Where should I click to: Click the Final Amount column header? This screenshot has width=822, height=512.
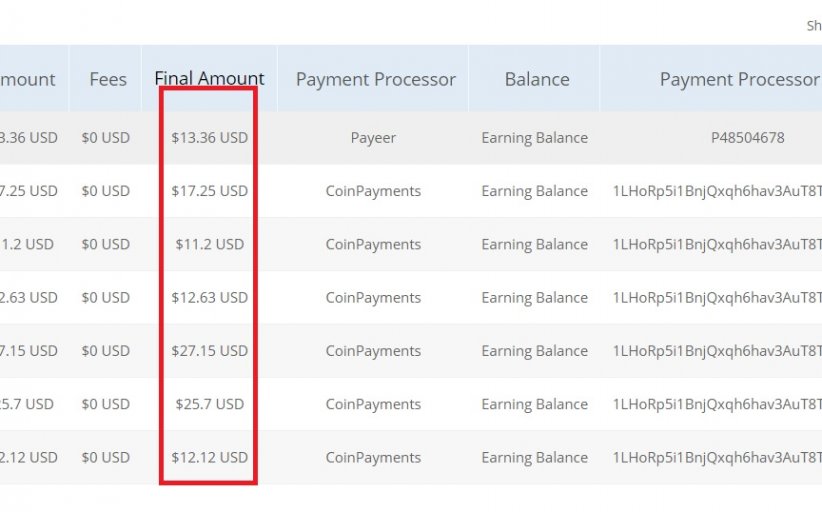pos(209,79)
